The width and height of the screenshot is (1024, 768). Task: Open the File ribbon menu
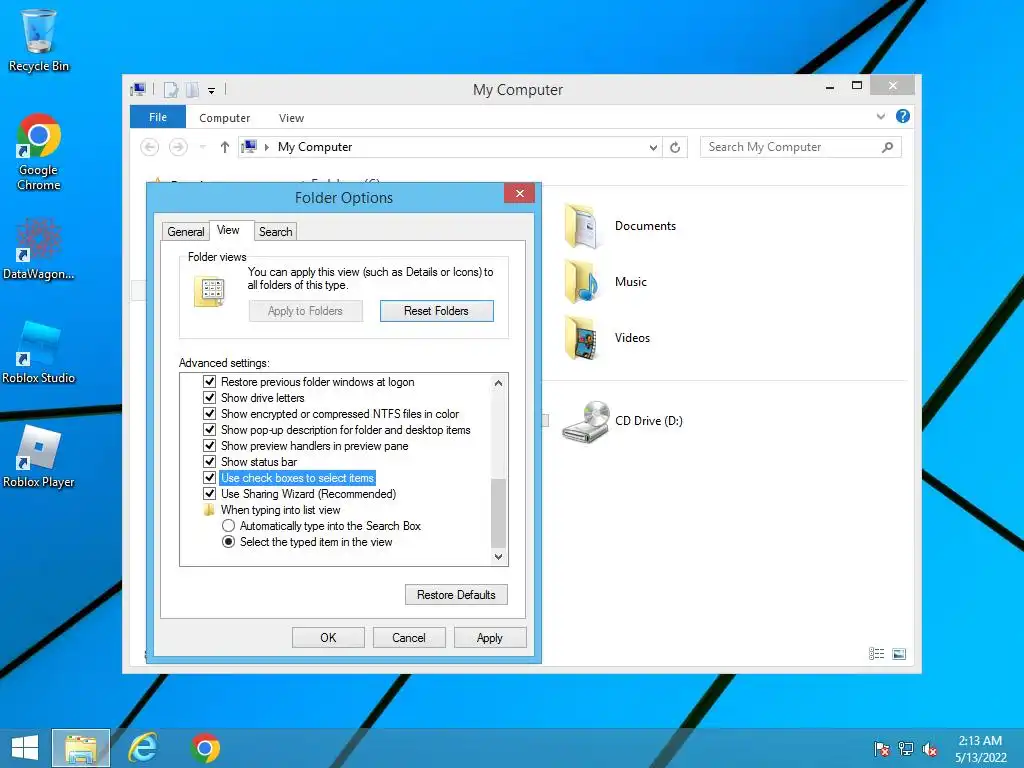coord(158,117)
